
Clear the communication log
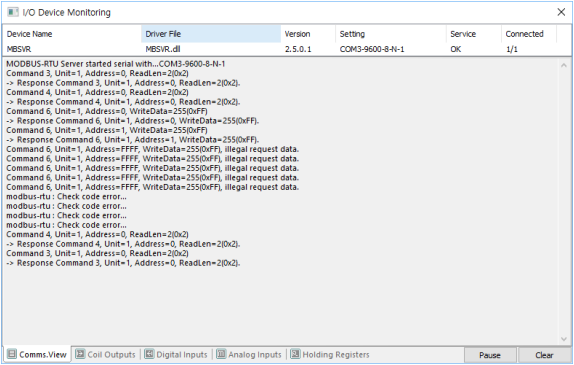(x=544, y=355)
